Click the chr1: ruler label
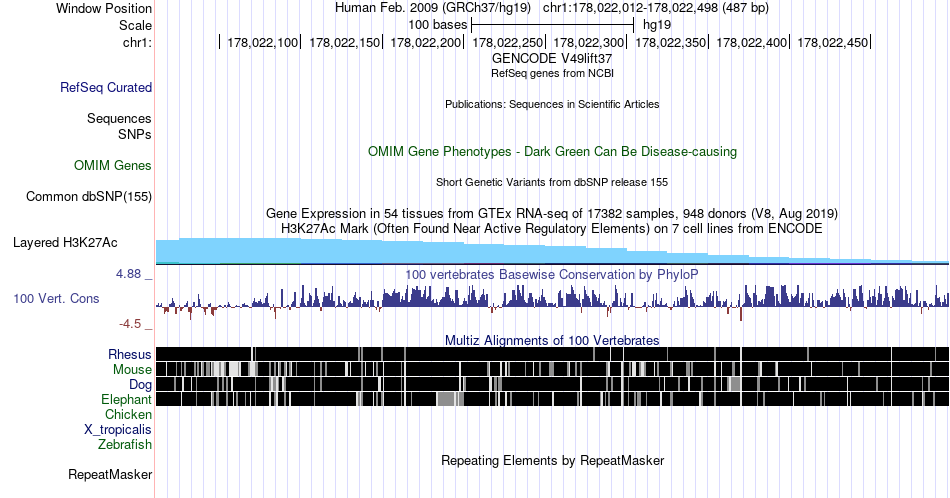This screenshot has width=950, height=498. click(137, 42)
